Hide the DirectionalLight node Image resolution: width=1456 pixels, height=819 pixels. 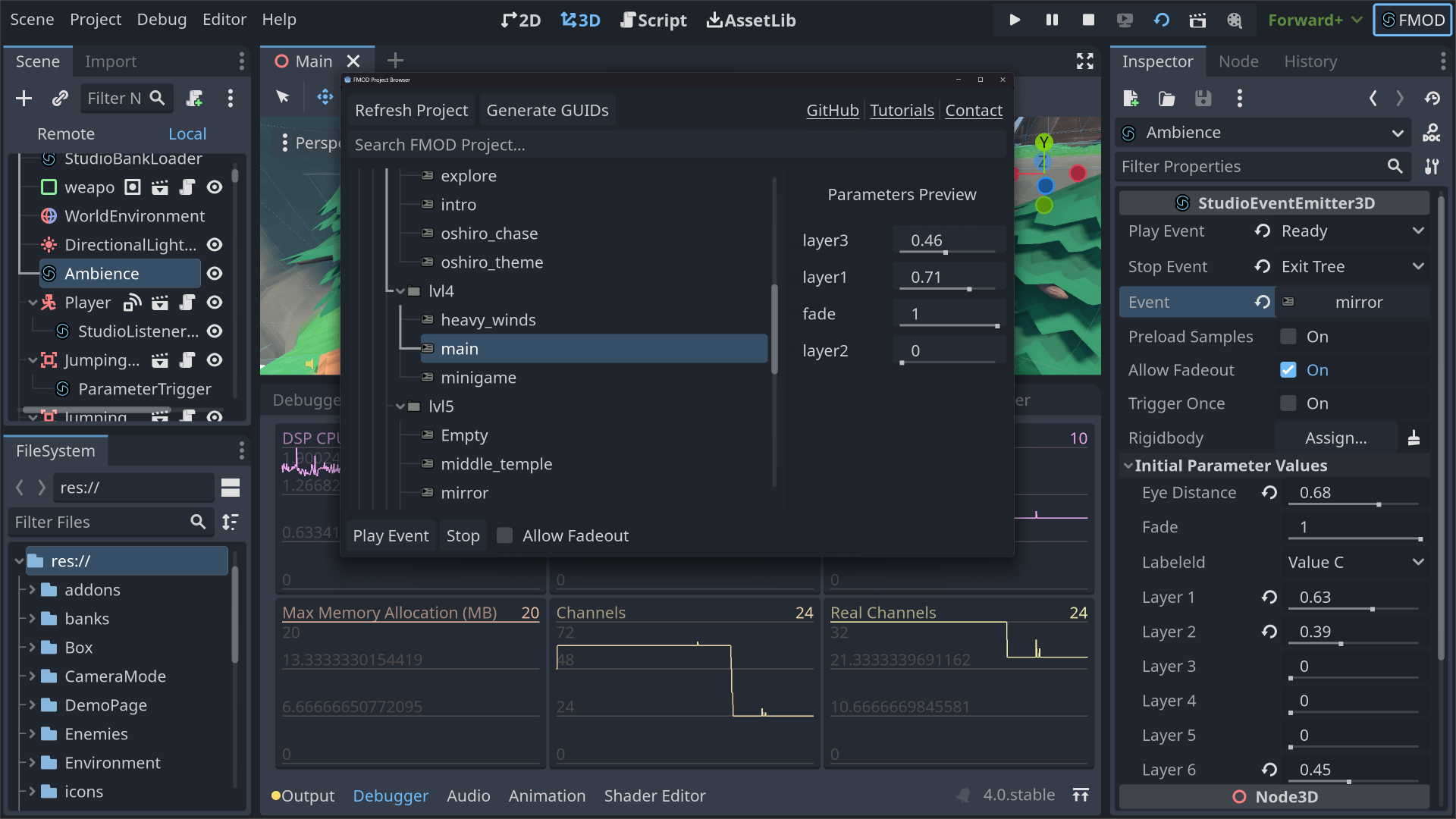click(215, 245)
